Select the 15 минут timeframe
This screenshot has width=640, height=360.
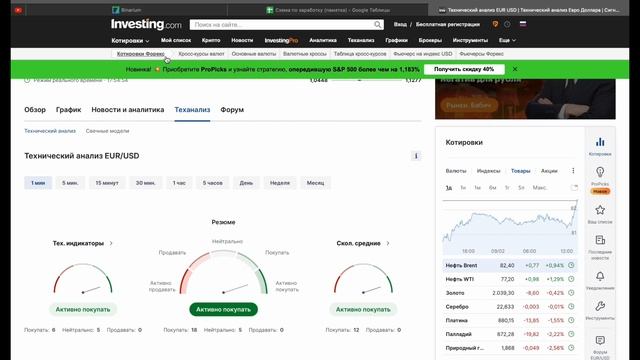pos(107,183)
